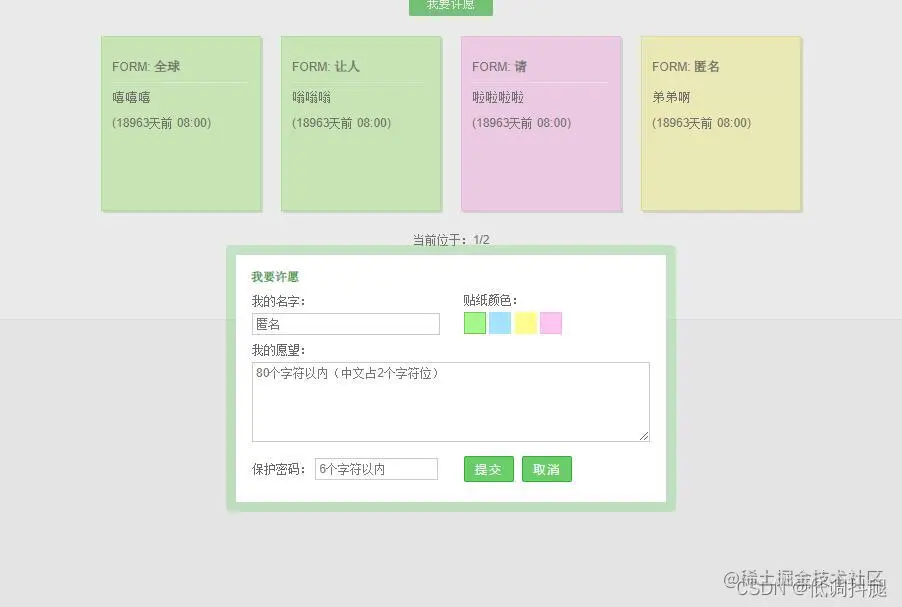Screen dimensions: 902x607
Task: Select the blue sticker color swatch
Action: click(499, 322)
